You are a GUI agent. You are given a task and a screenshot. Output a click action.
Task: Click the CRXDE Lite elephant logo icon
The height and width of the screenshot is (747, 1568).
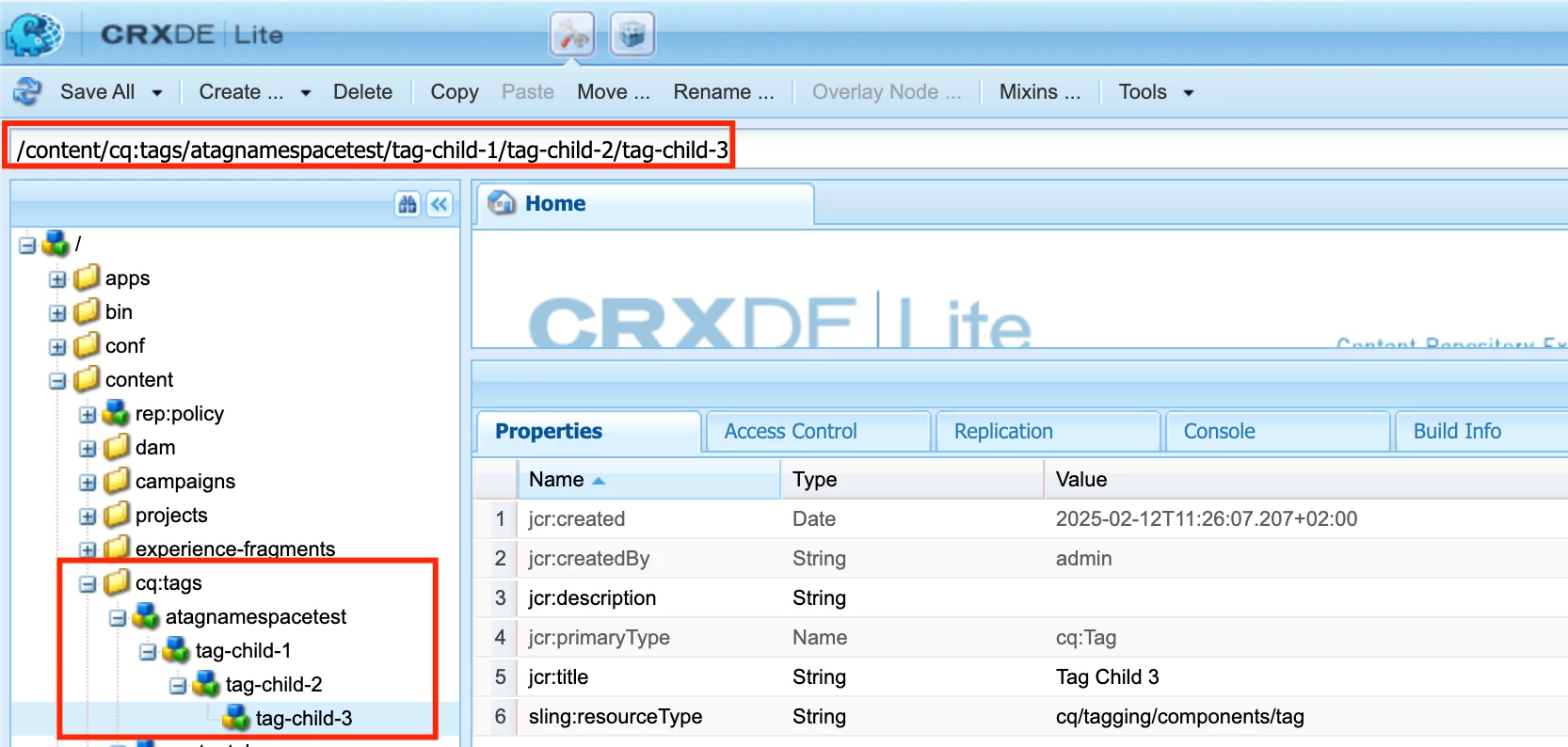click(x=34, y=35)
